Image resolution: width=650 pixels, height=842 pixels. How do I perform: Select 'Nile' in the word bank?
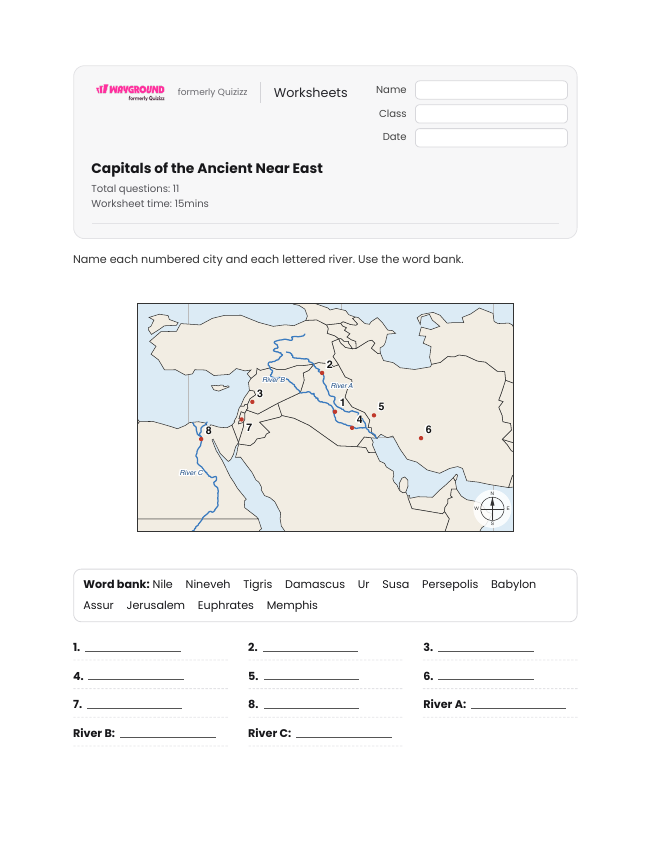tap(162, 584)
